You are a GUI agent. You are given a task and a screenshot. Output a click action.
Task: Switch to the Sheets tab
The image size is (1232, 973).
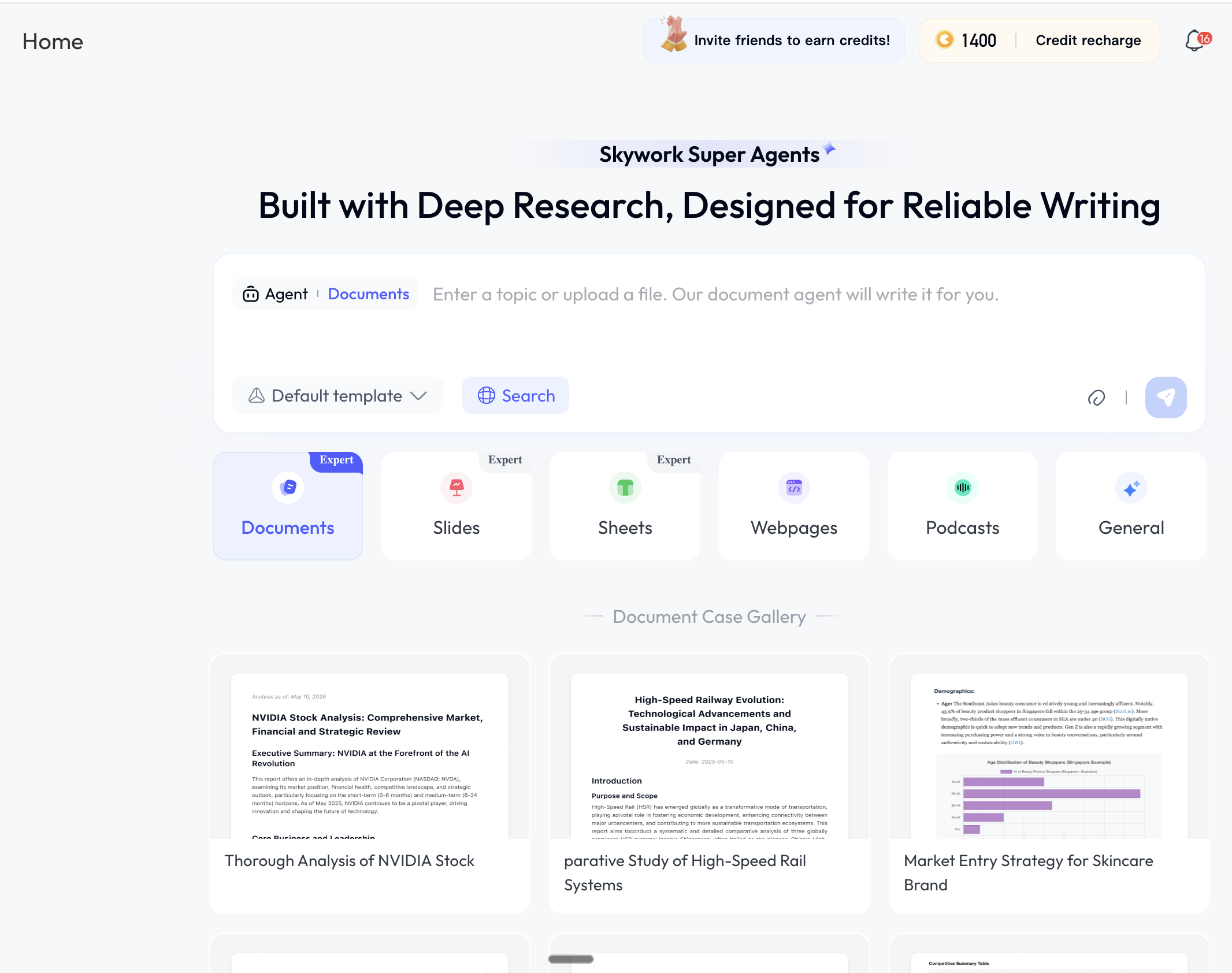point(625,506)
